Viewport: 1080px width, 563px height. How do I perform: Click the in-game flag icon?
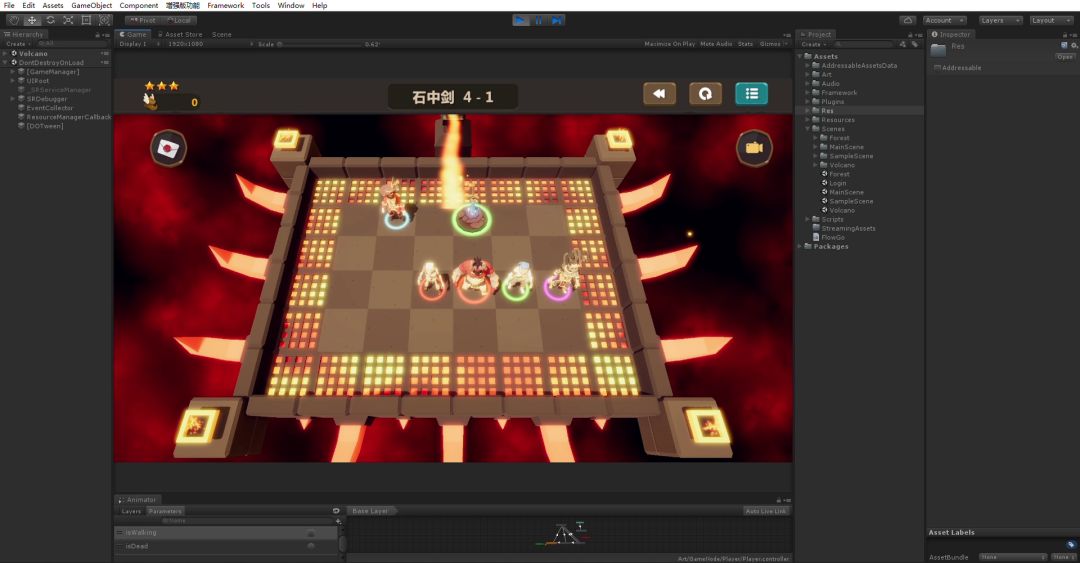tap(168, 149)
